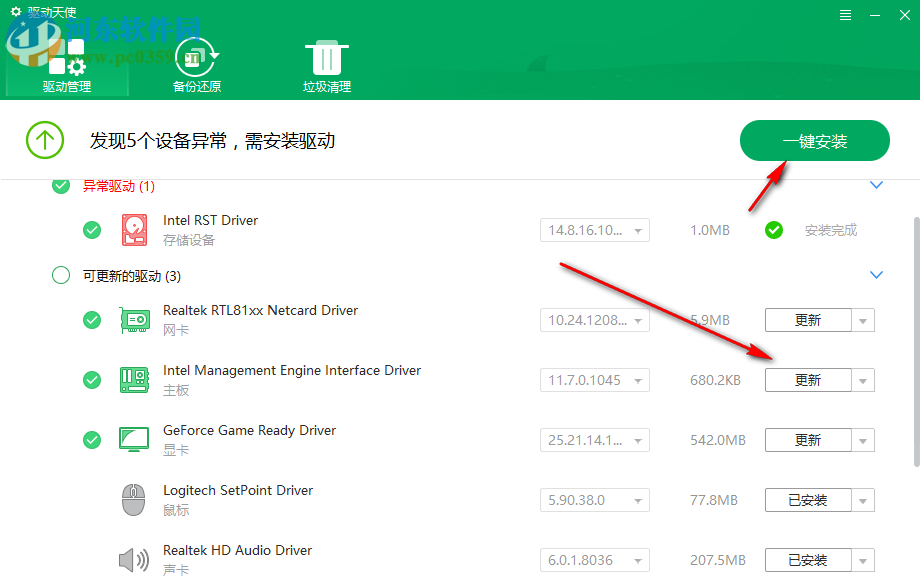Select the Realtek RTL81xx network card icon
Viewport: 920px width, 580px height.
134,319
